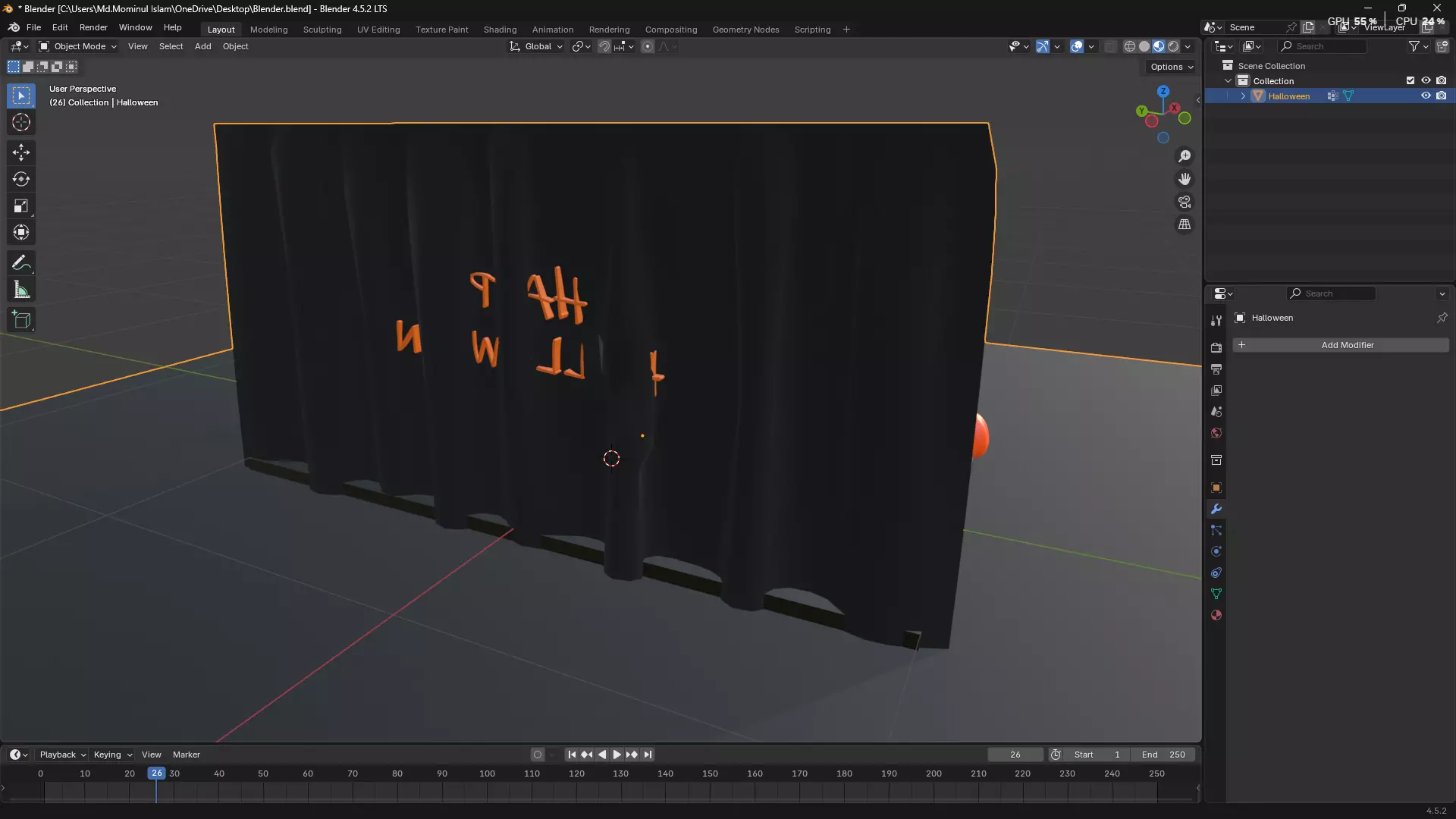
Task: Collapse the Collection tree row
Action: pyautogui.click(x=1228, y=81)
